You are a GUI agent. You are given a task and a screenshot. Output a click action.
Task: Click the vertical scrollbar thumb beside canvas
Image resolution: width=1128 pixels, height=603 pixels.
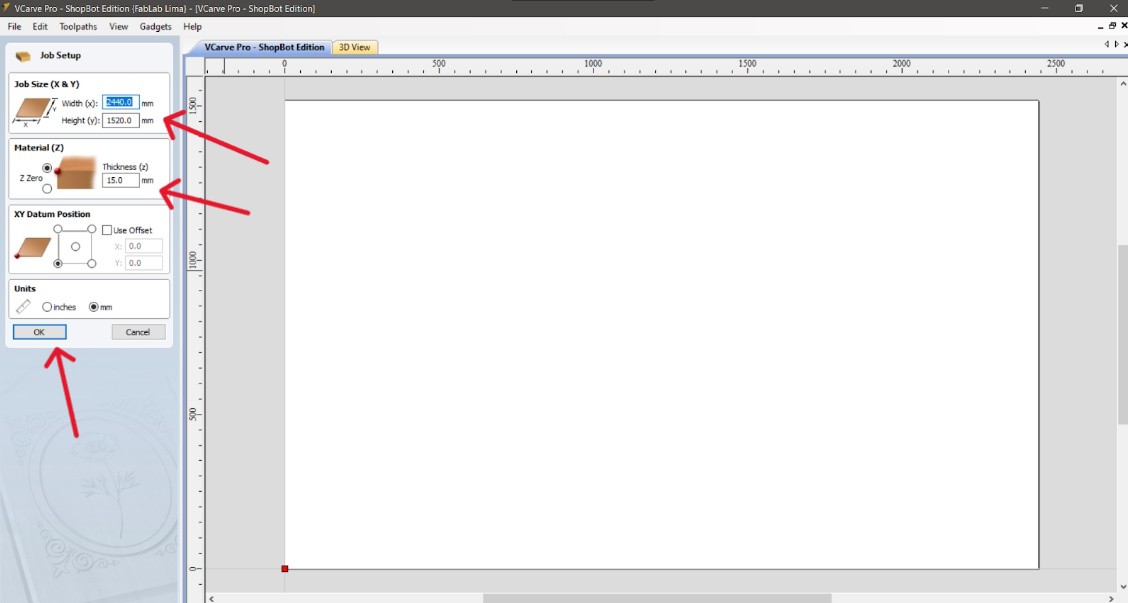(1123, 335)
